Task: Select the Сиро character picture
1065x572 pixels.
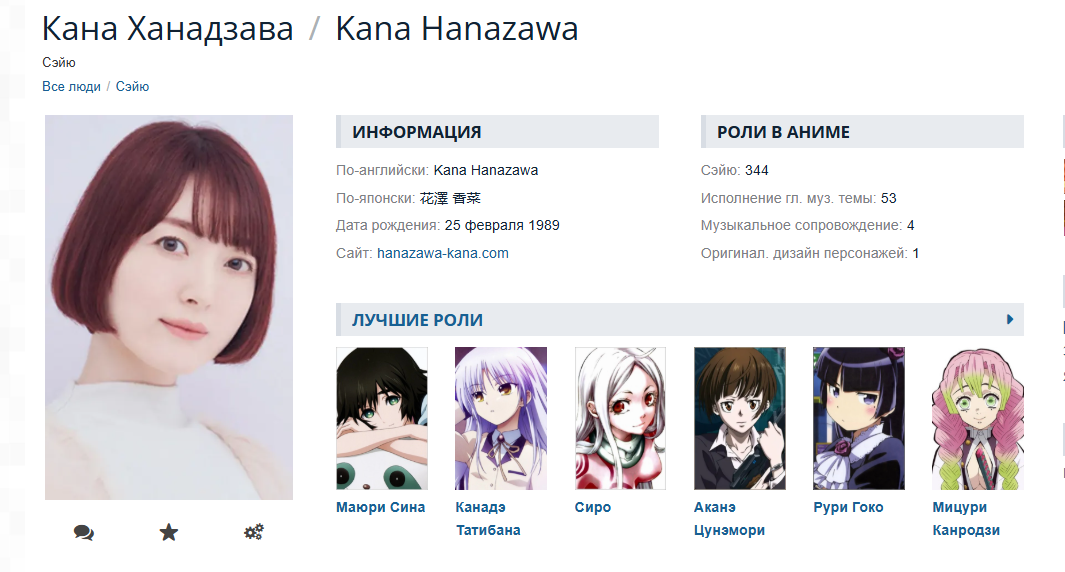Action: (x=620, y=418)
